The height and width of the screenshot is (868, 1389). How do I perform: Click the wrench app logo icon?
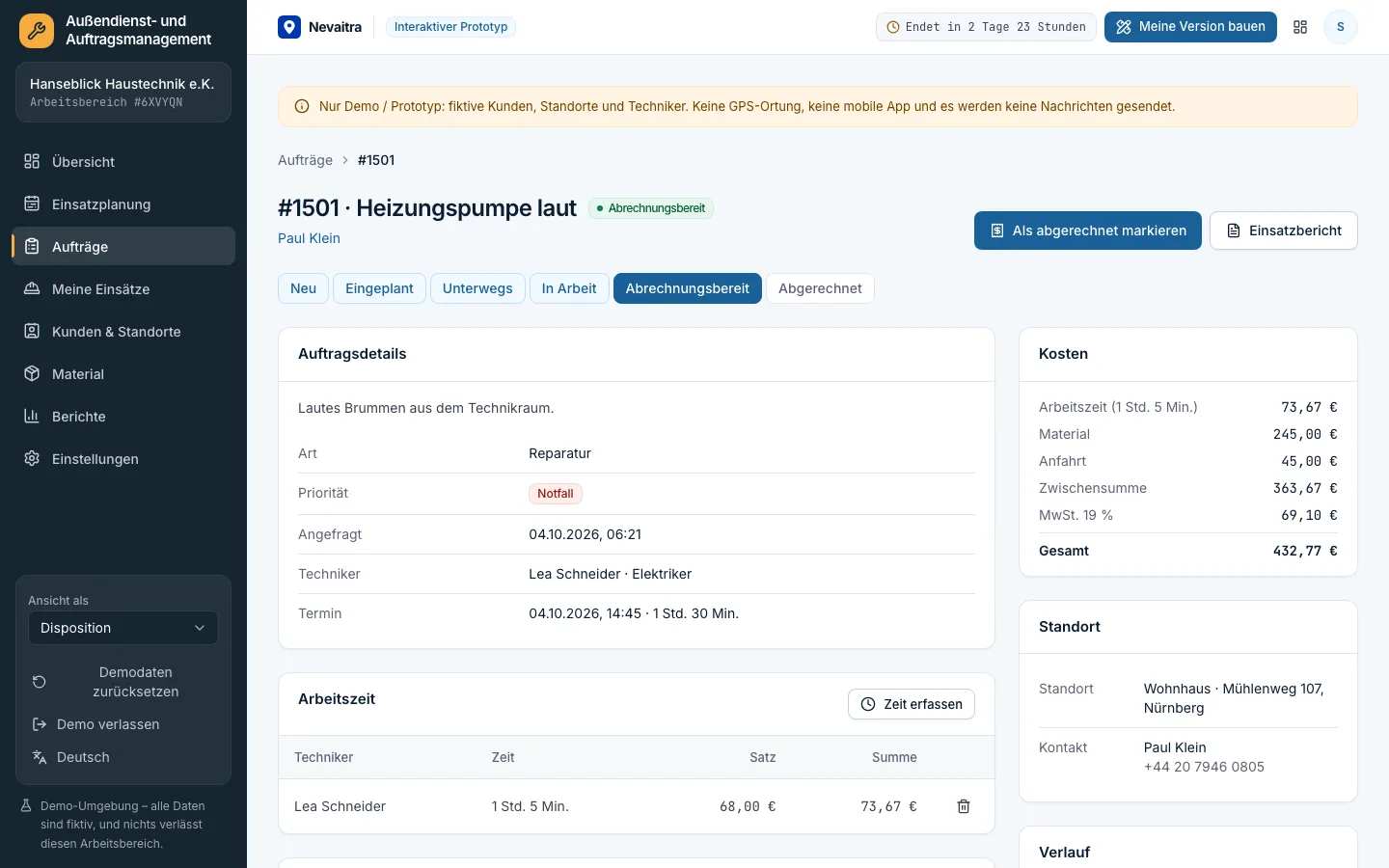tap(37, 31)
